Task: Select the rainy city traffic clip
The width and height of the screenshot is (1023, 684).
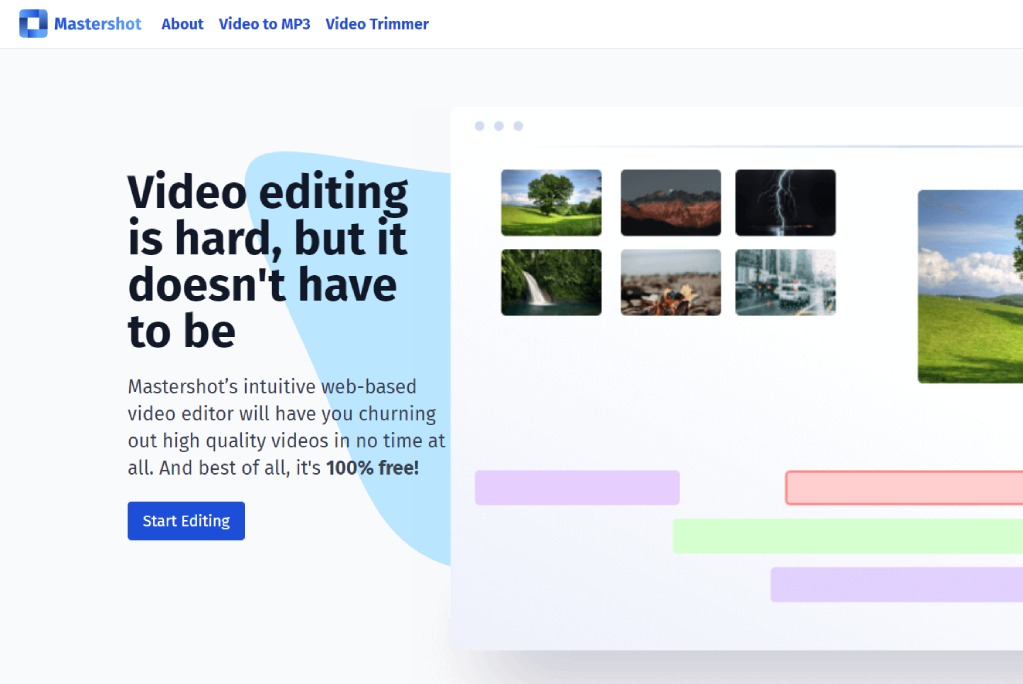Action: pyautogui.click(x=785, y=282)
